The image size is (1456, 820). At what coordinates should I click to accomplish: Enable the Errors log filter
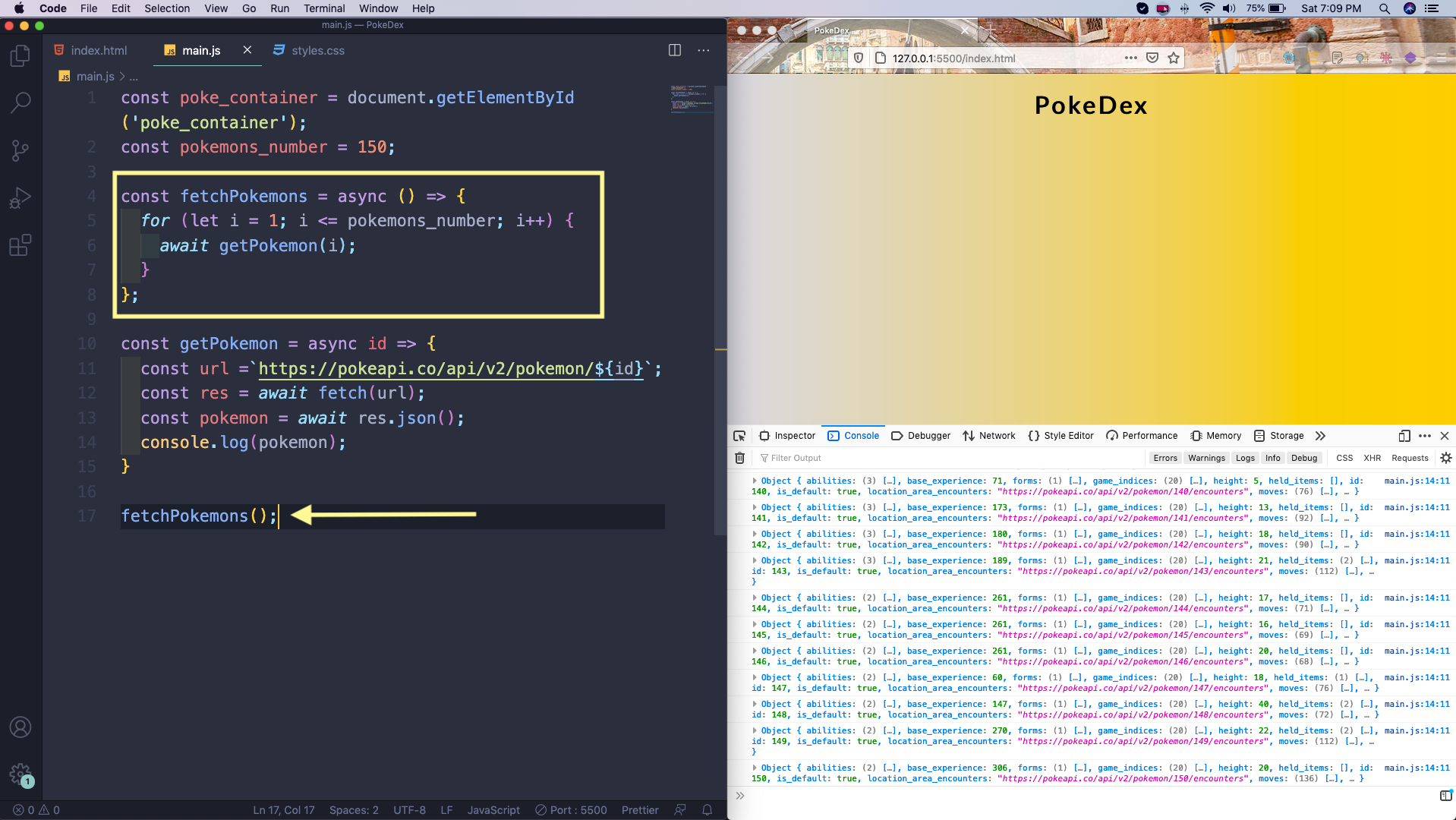1165,458
